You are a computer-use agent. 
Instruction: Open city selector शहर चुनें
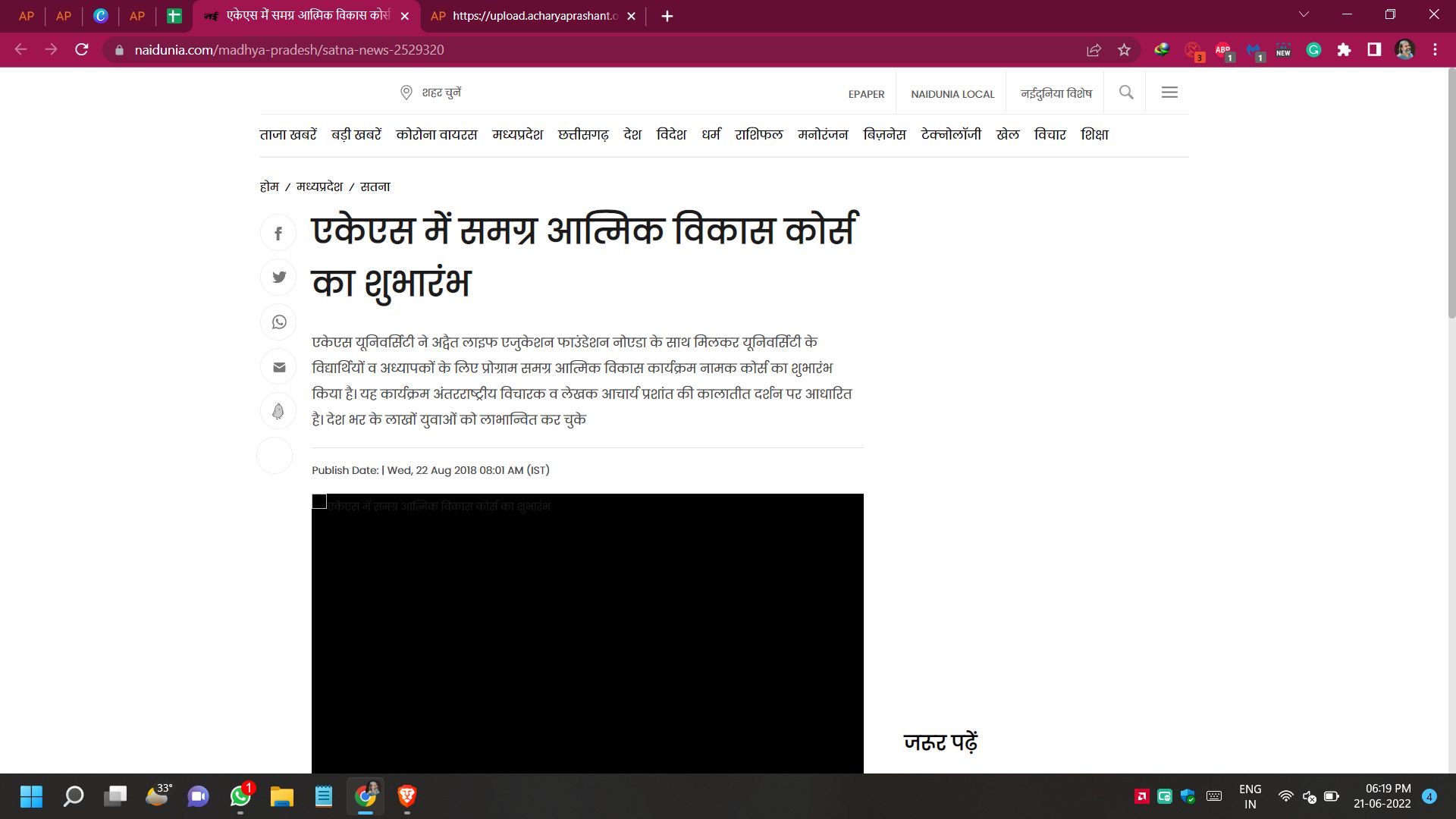click(x=431, y=93)
